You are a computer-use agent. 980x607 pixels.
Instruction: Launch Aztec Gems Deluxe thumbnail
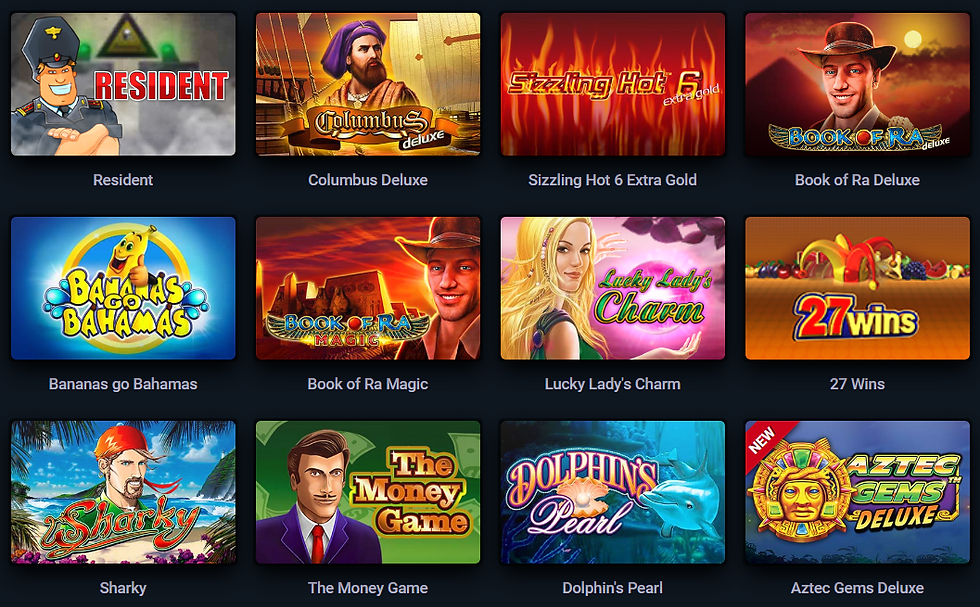(858, 492)
